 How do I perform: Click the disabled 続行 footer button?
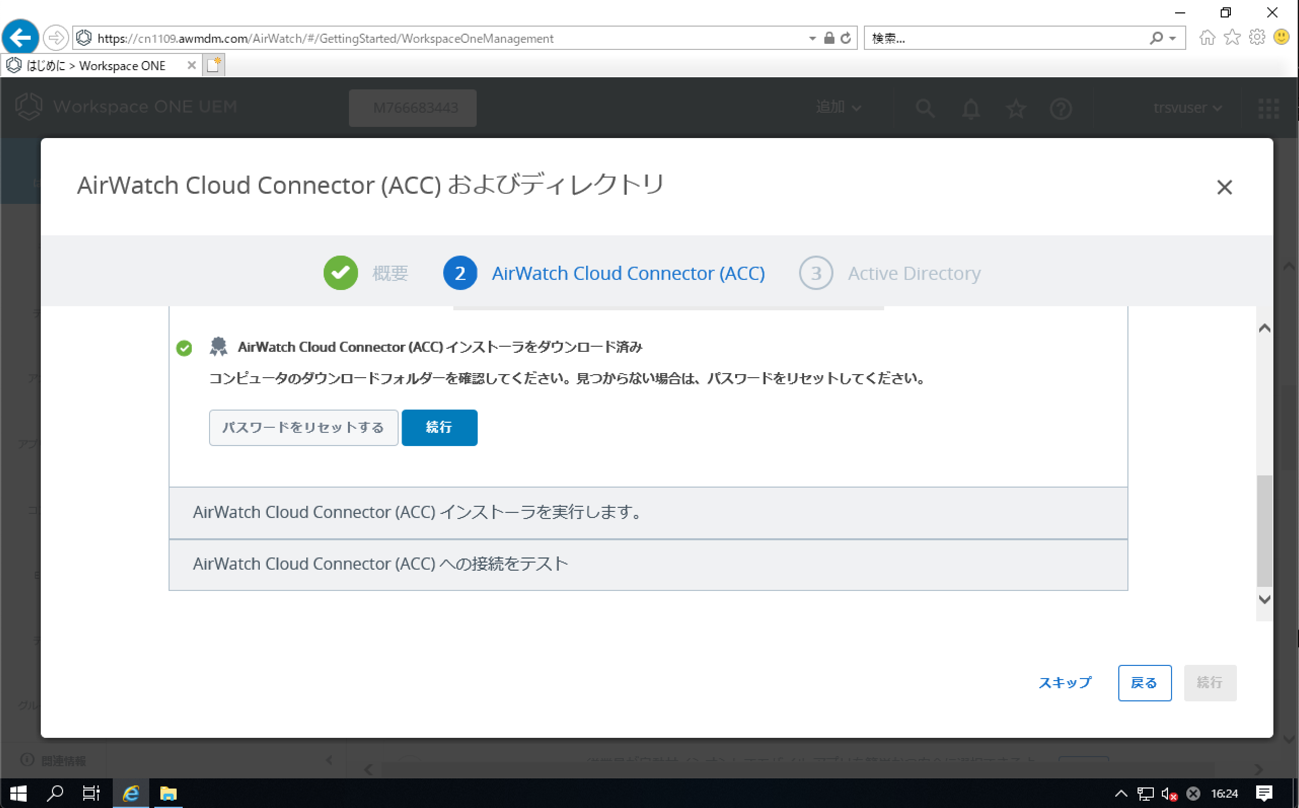click(1210, 683)
